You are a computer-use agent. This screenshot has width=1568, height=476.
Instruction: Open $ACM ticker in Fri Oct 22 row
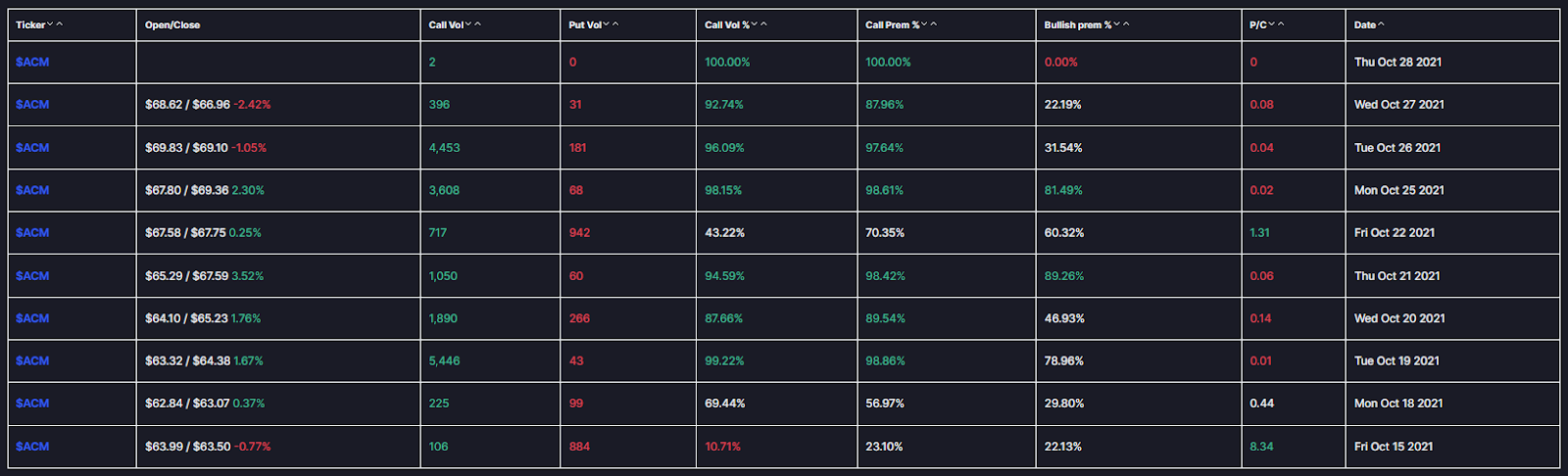32,233
